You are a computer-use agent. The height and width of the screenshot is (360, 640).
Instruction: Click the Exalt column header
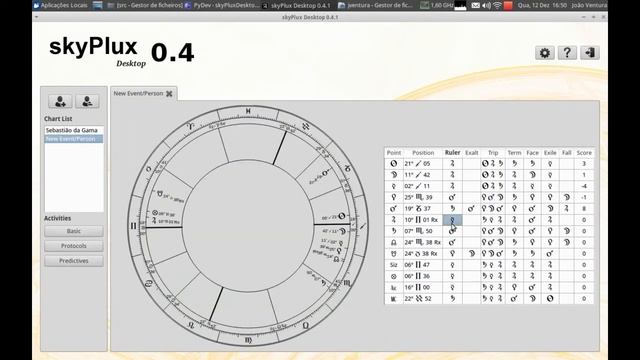coord(471,153)
